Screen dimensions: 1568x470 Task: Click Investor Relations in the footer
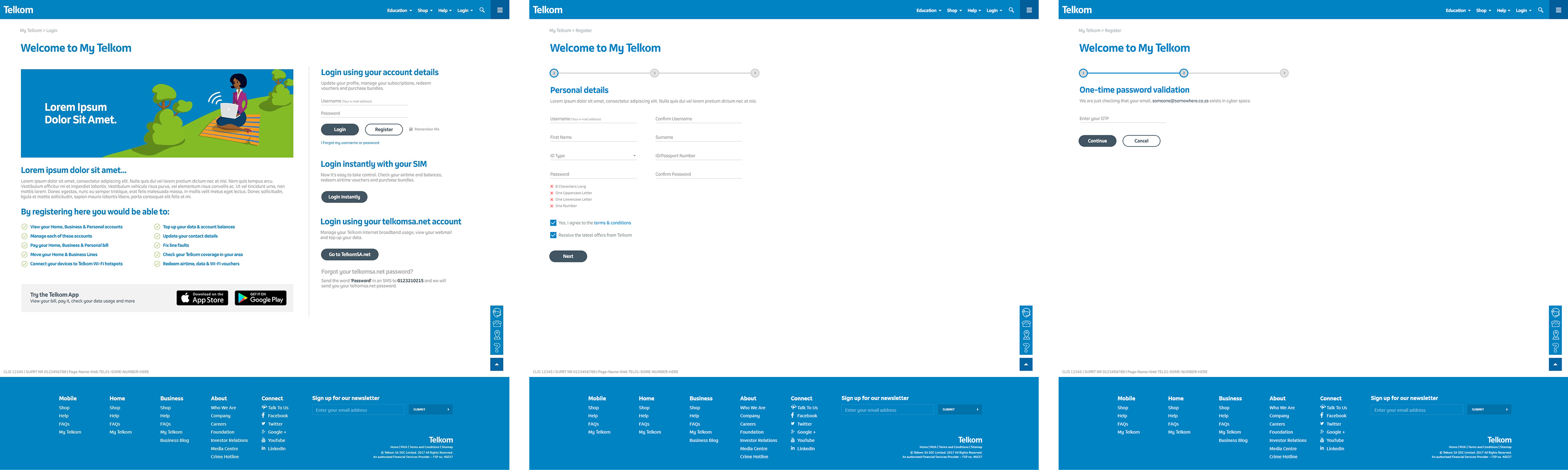tap(229, 440)
